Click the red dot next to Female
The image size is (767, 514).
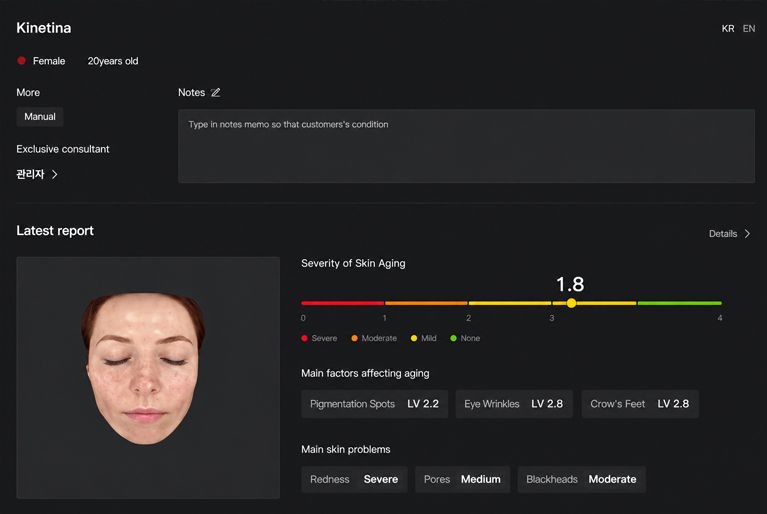(22, 61)
